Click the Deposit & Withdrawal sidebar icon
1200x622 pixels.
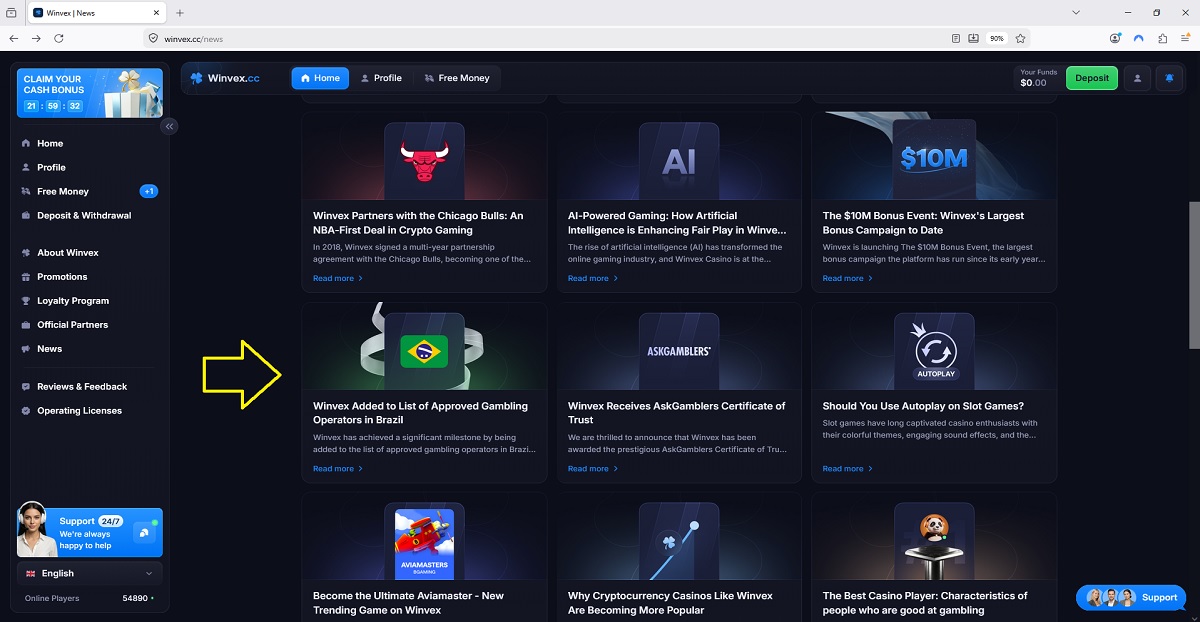26,215
